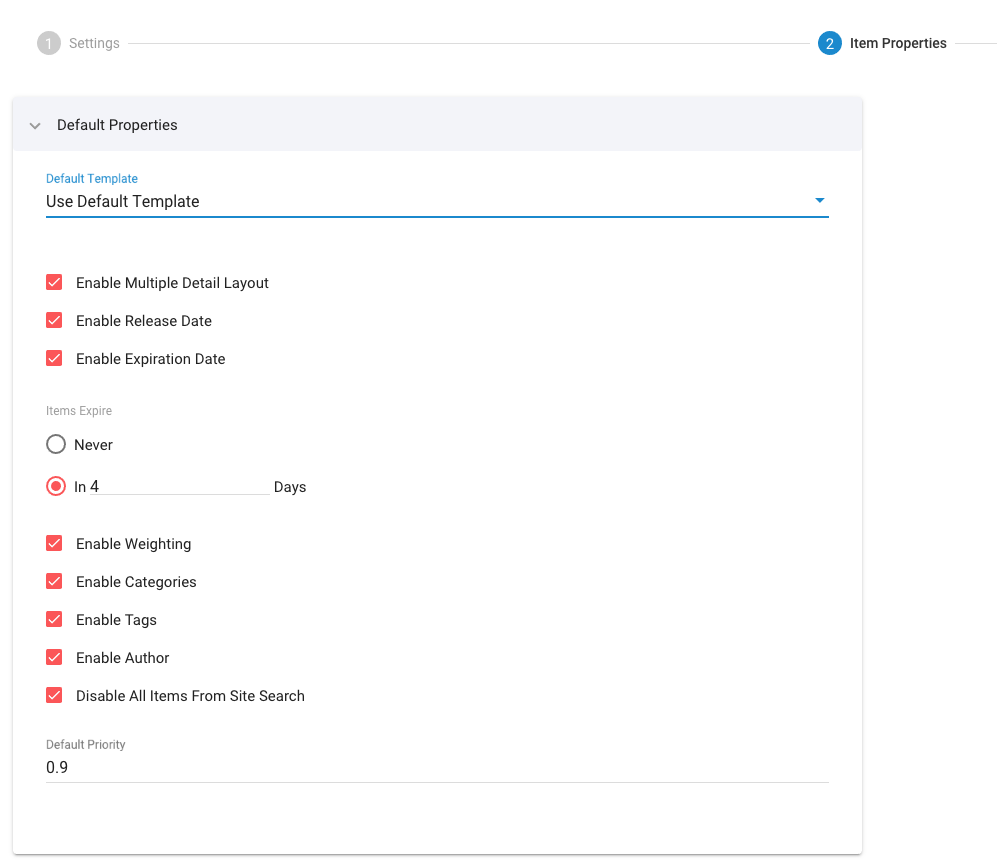
Task: Go to step 1 Settings circle icon
Action: (49, 43)
